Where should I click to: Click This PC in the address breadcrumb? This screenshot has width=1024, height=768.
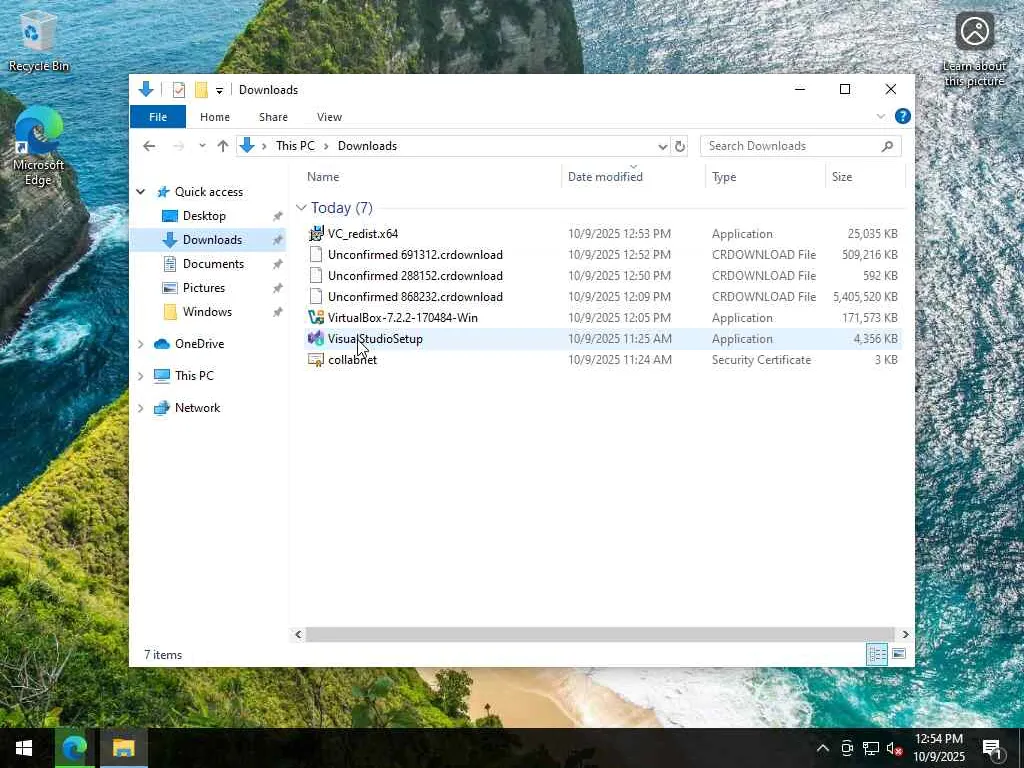tap(295, 146)
